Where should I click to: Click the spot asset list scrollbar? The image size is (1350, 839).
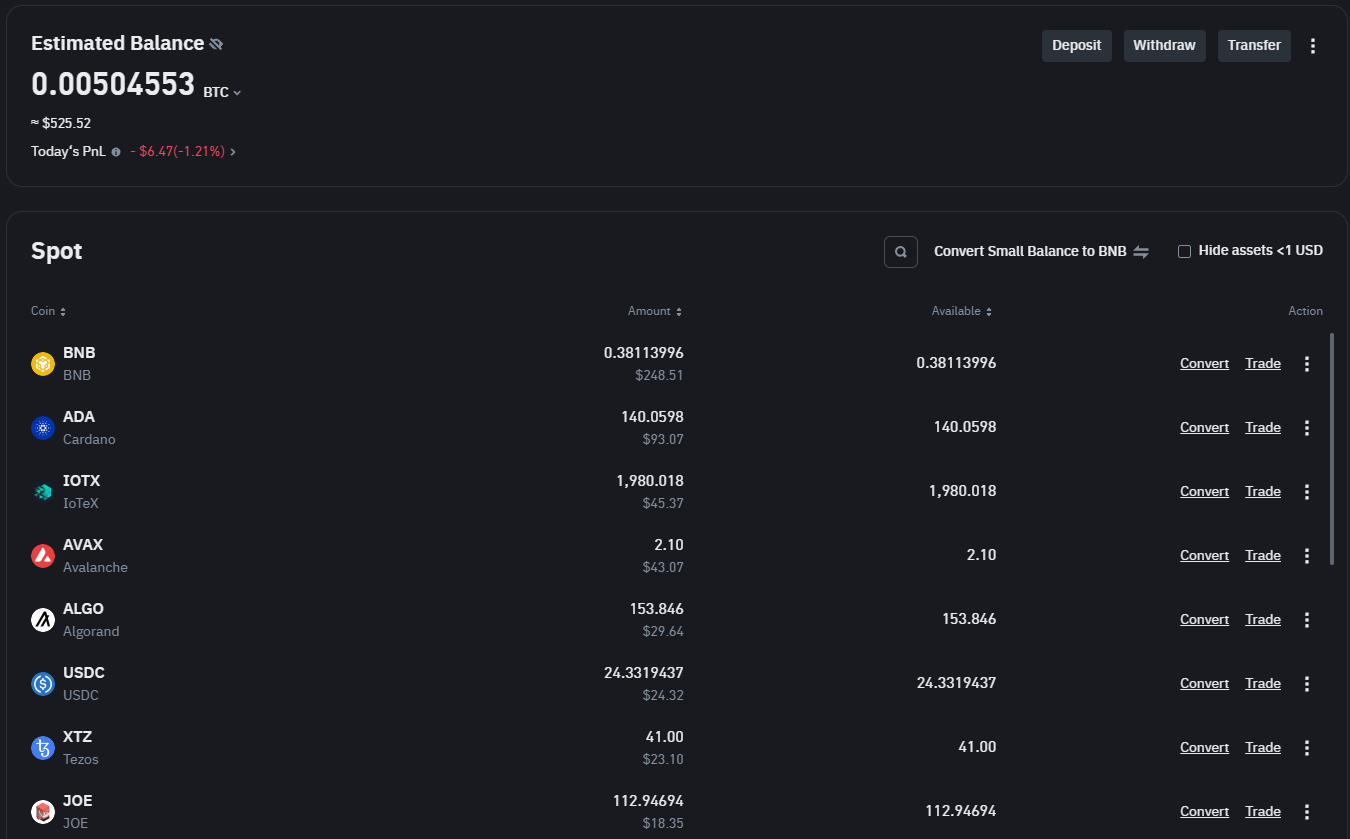tap(1332, 449)
